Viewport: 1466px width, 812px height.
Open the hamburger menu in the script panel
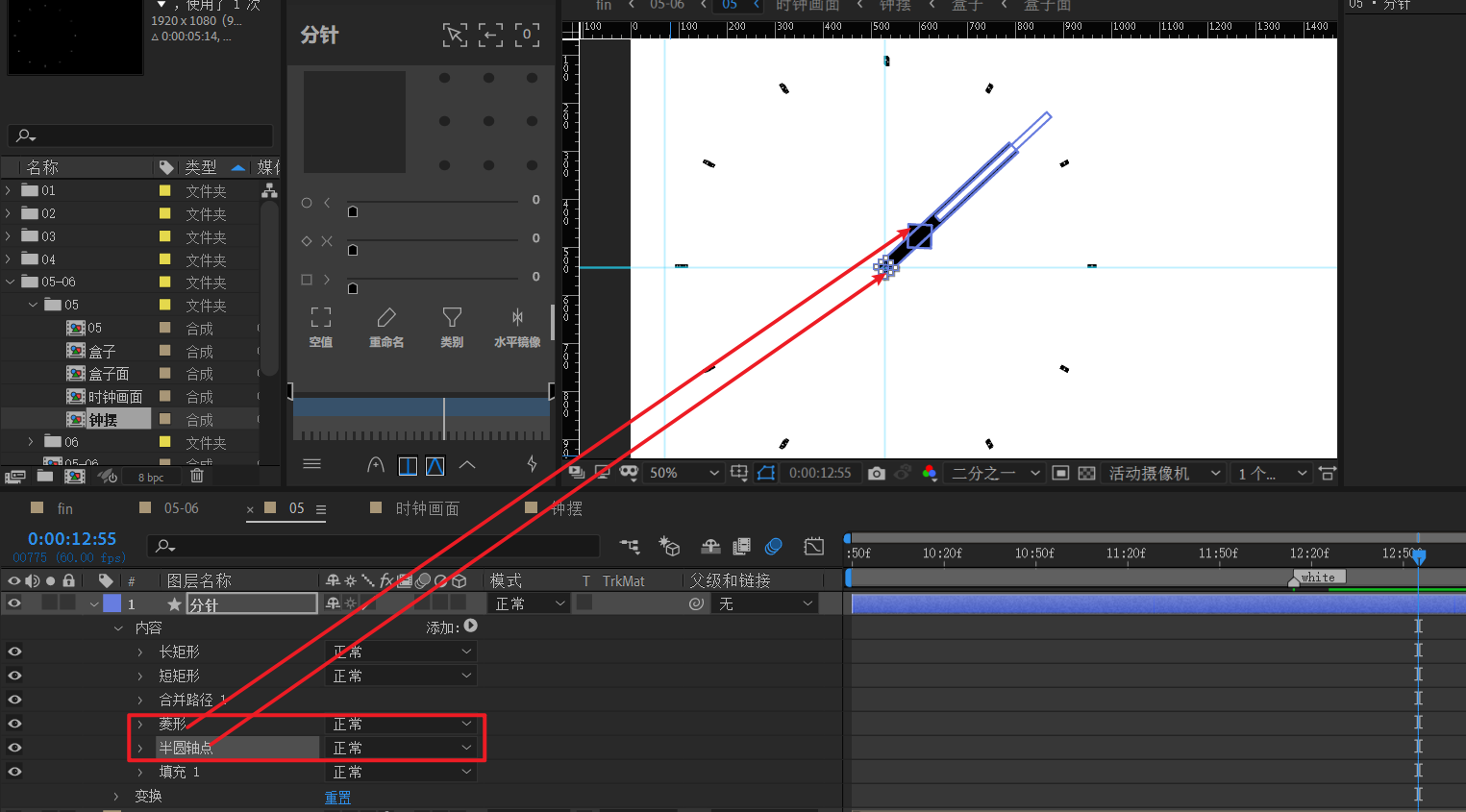tap(311, 464)
